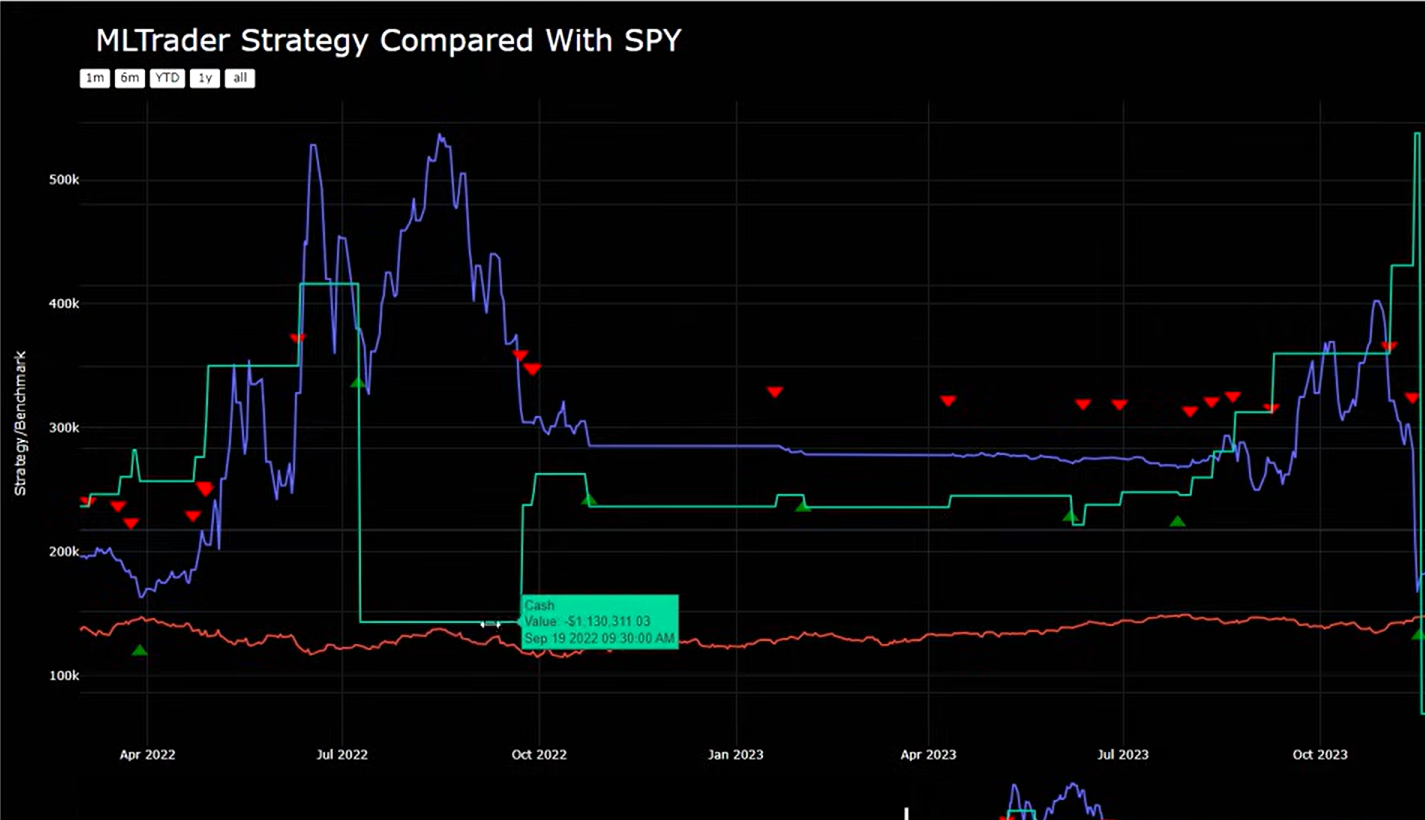
Task: Click the 'Cash' label in the hover tooltip
Action: click(539, 606)
